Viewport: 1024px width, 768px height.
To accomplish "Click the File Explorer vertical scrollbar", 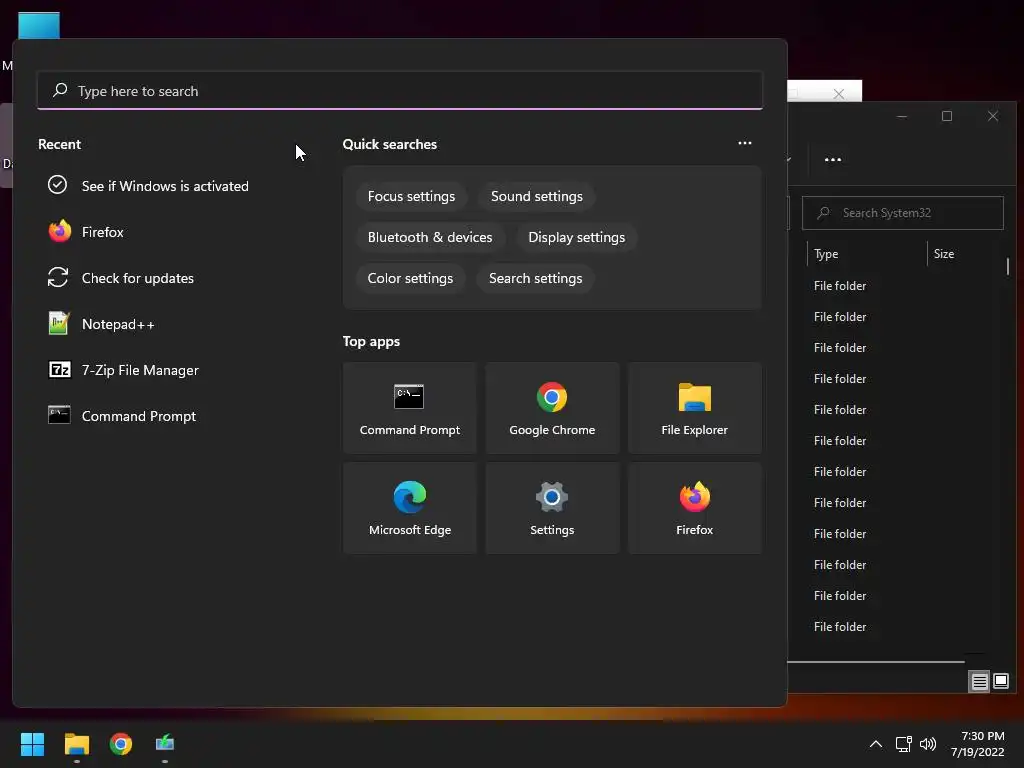I will pyautogui.click(x=1008, y=266).
